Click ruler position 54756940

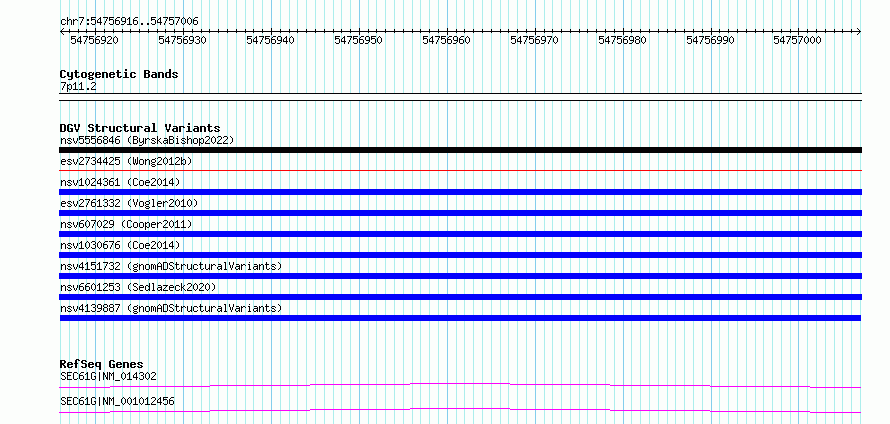click(x=270, y=40)
